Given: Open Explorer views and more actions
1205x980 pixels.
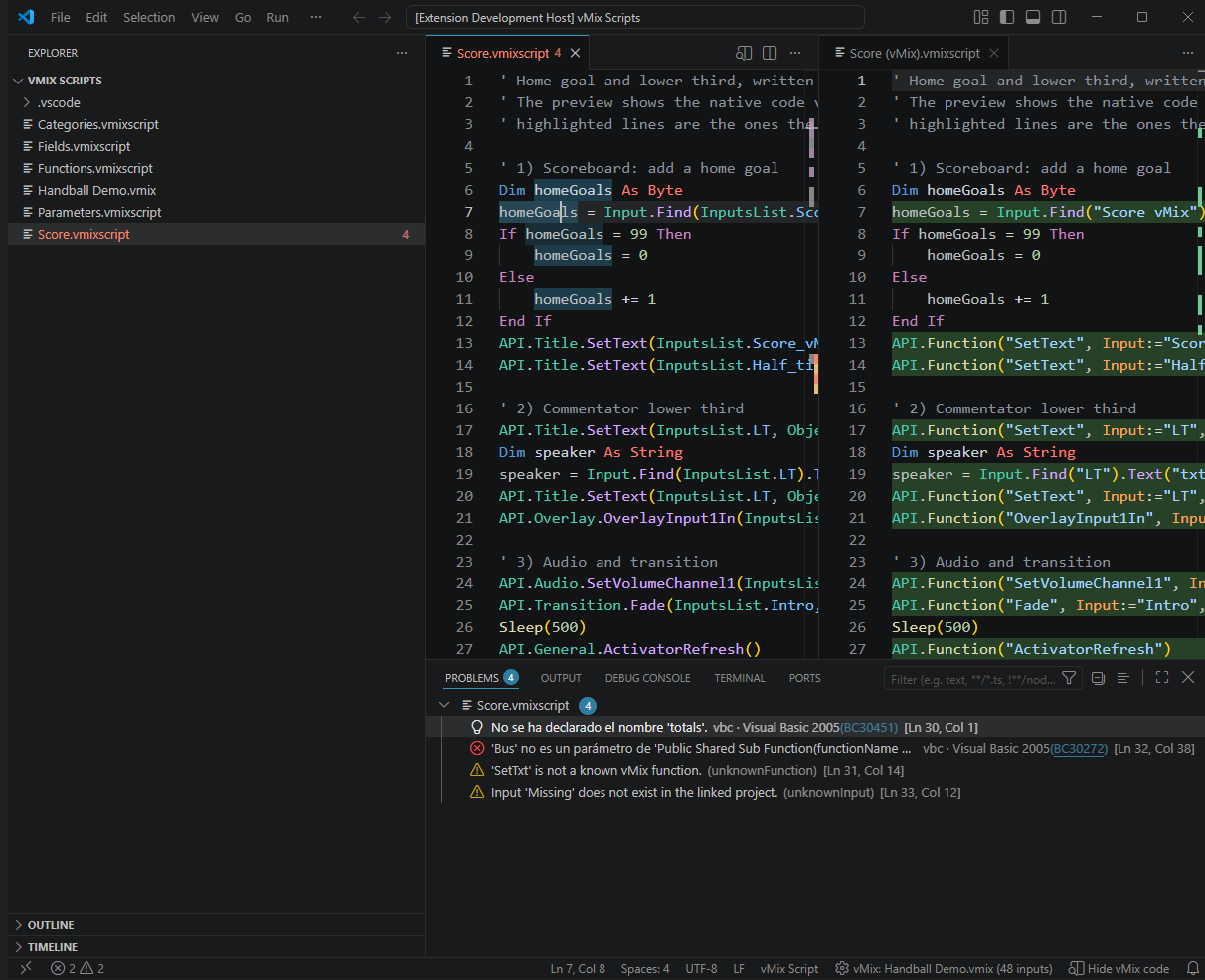Looking at the screenshot, I should click(402, 53).
